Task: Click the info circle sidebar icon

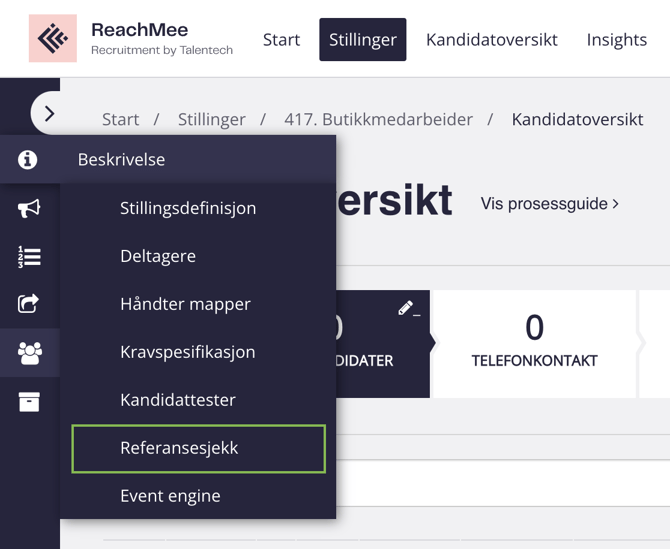Action: [x=28, y=160]
